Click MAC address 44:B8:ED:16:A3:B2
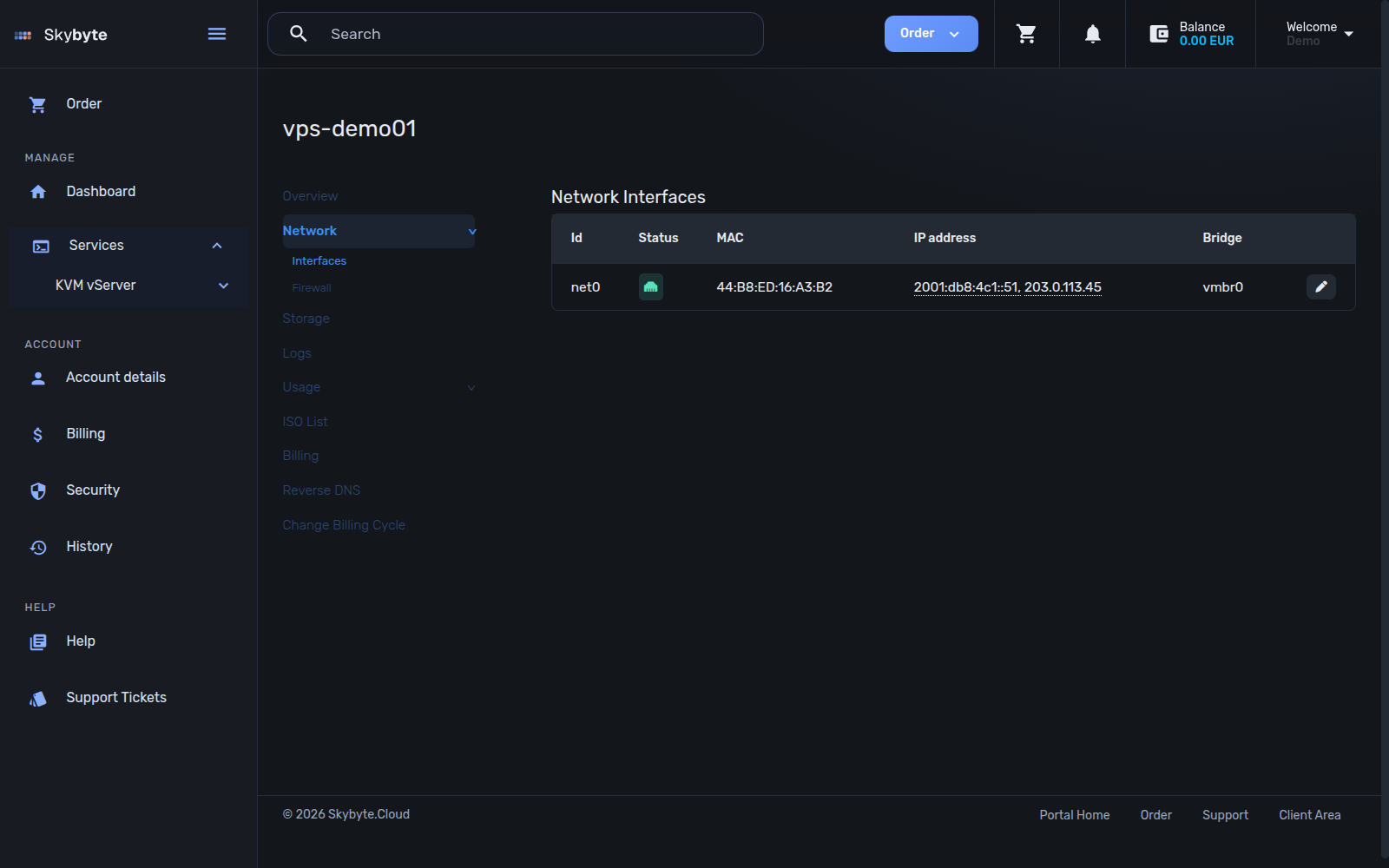1389x868 pixels. pyautogui.click(x=774, y=287)
